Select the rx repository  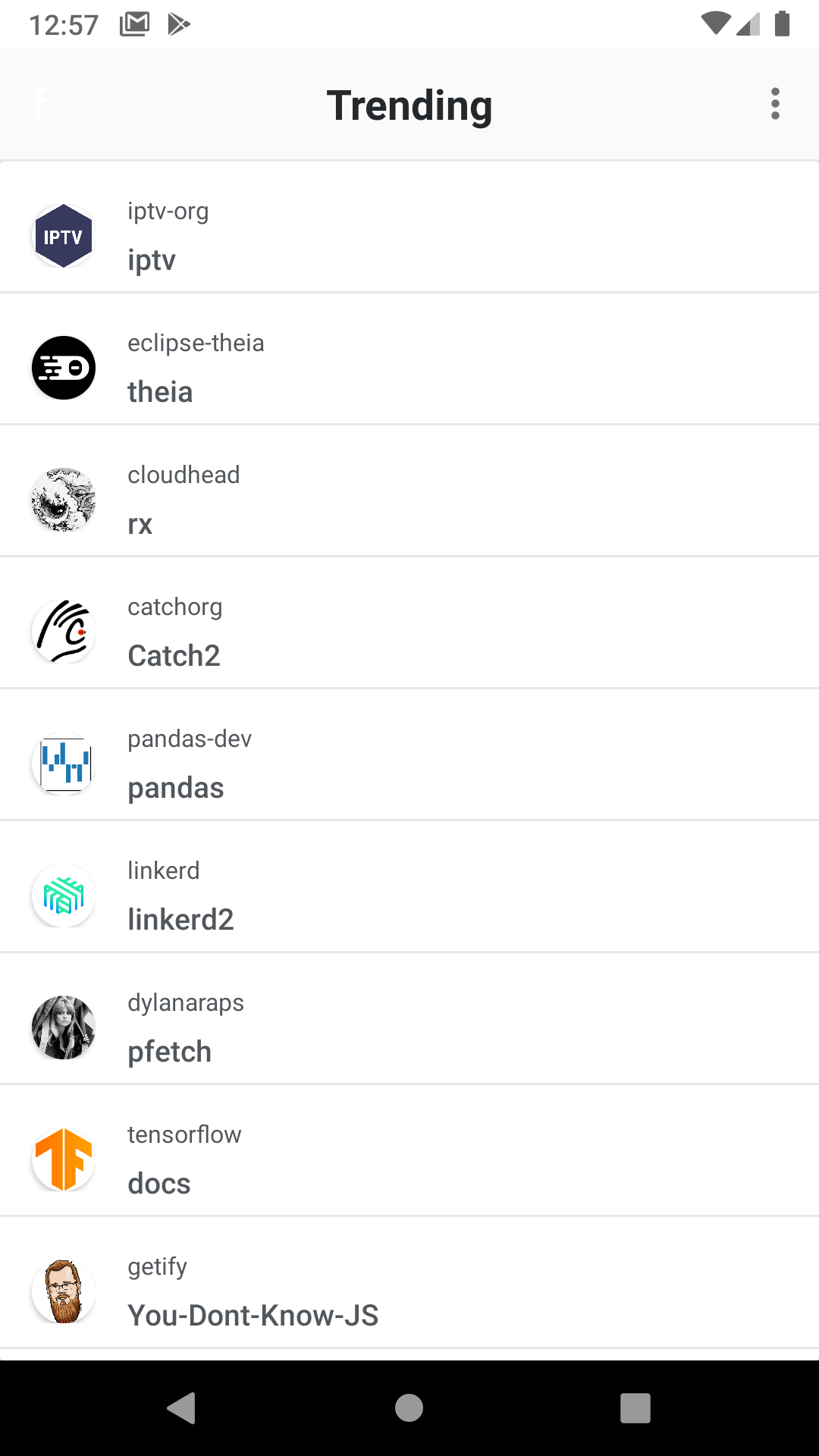pyautogui.click(x=409, y=499)
